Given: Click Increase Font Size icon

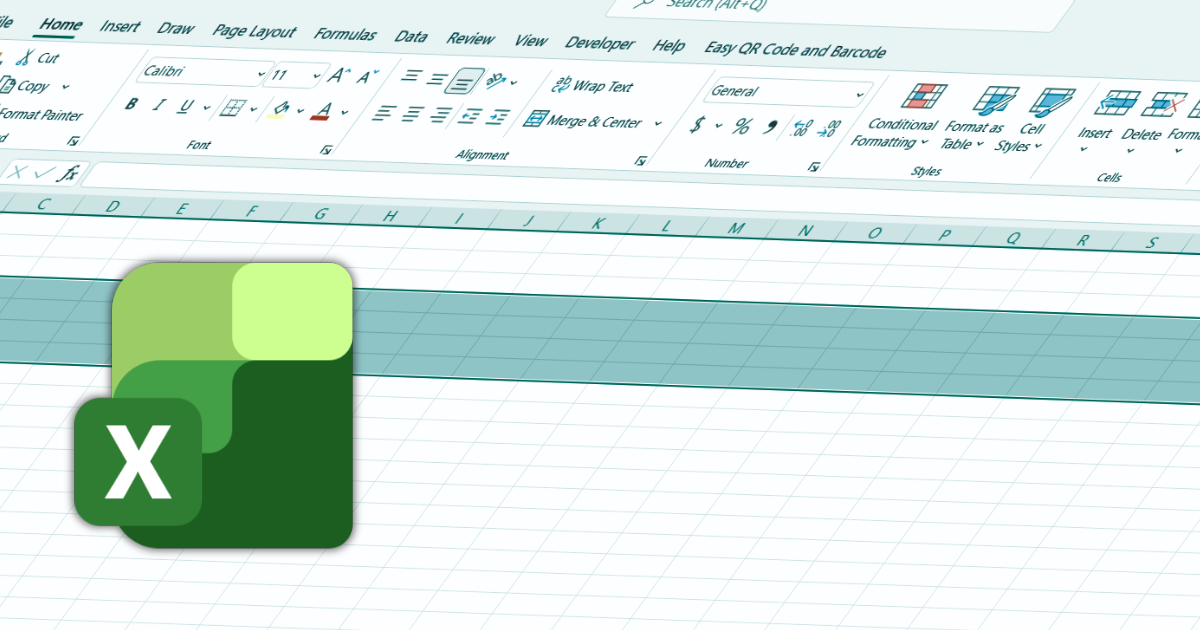Looking at the screenshot, I should pos(340,76).
